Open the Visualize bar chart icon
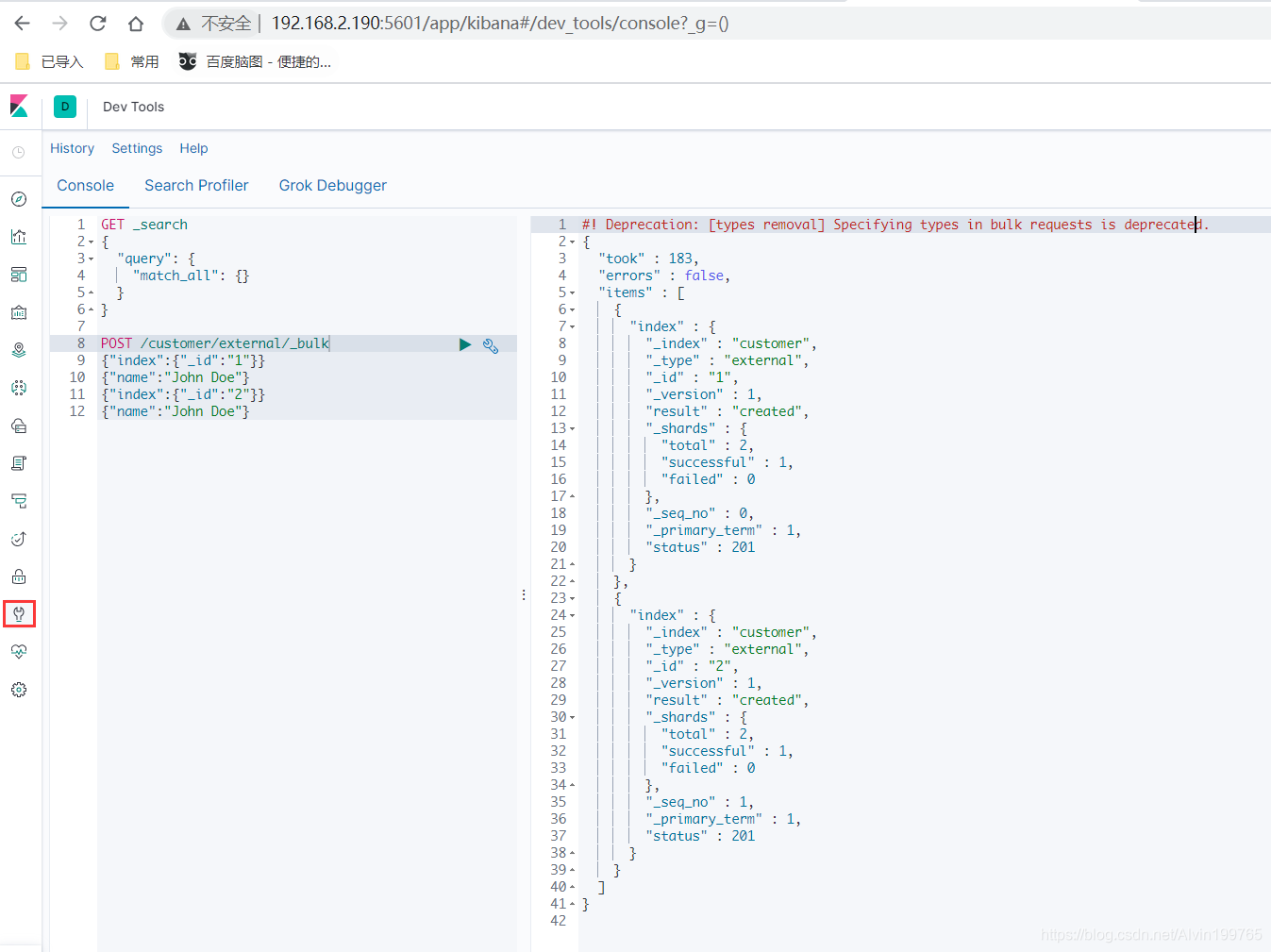The image size is (1271, 952). [19, 237]
